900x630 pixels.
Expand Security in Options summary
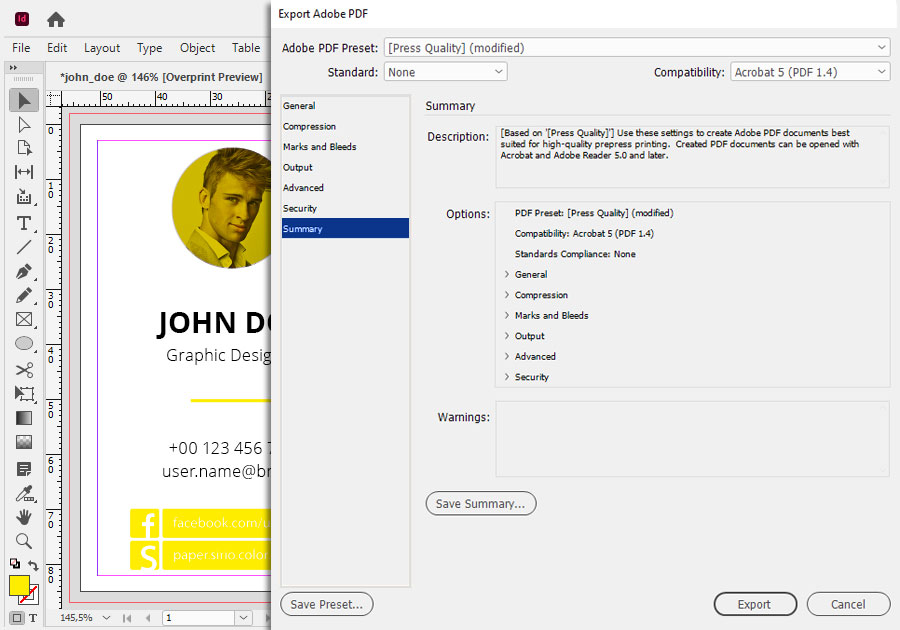[x=507, y=377]
